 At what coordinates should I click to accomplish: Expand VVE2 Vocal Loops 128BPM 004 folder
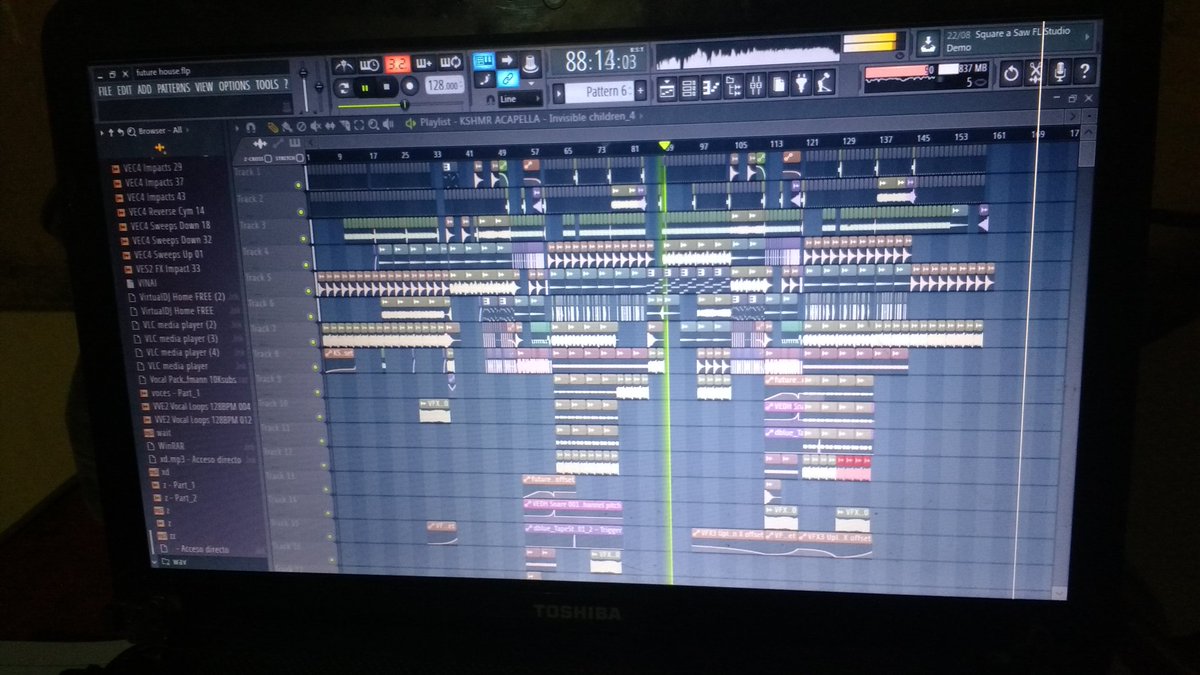197,407
